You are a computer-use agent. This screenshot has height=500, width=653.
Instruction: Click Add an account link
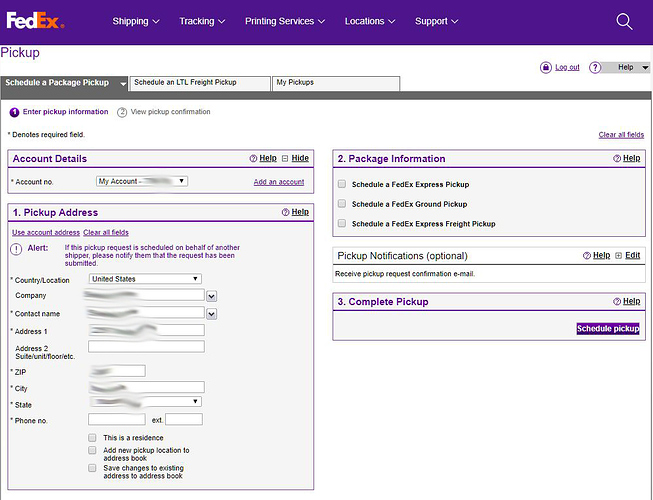pos(279,182)
